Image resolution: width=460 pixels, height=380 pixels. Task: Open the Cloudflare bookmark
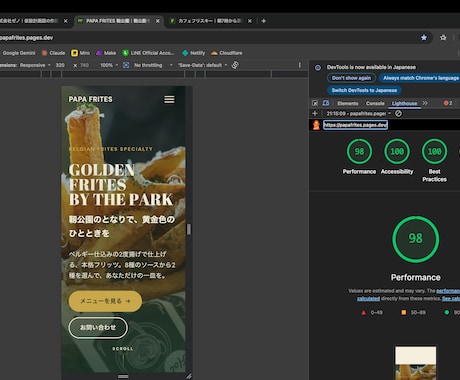pyautogui.click(x=227, y=53)
